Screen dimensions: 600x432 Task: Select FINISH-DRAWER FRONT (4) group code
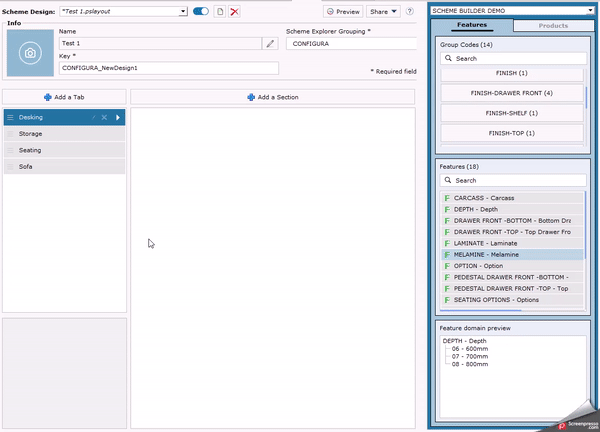(512, 93)
